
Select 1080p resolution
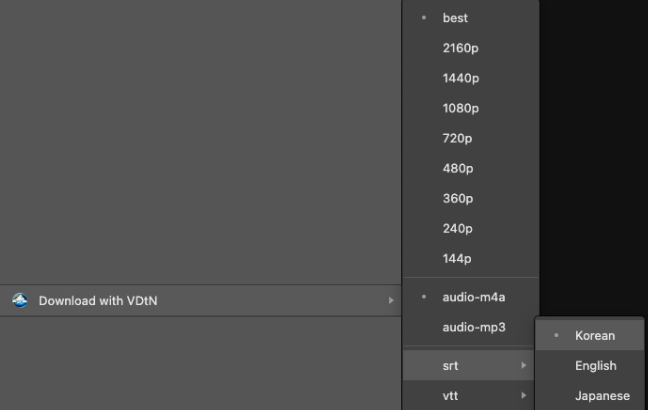point(460,108)
